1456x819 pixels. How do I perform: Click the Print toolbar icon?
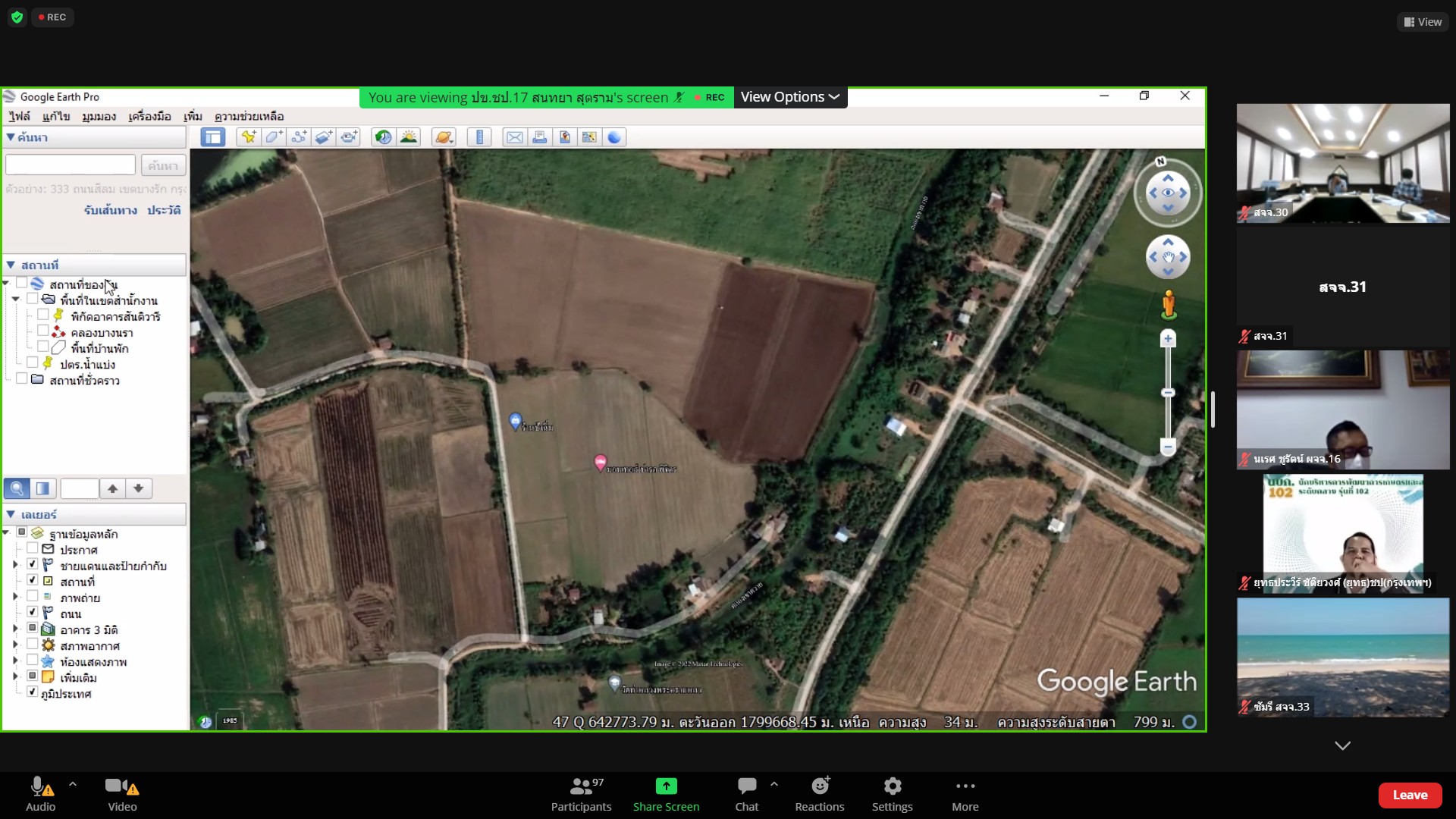539,137
